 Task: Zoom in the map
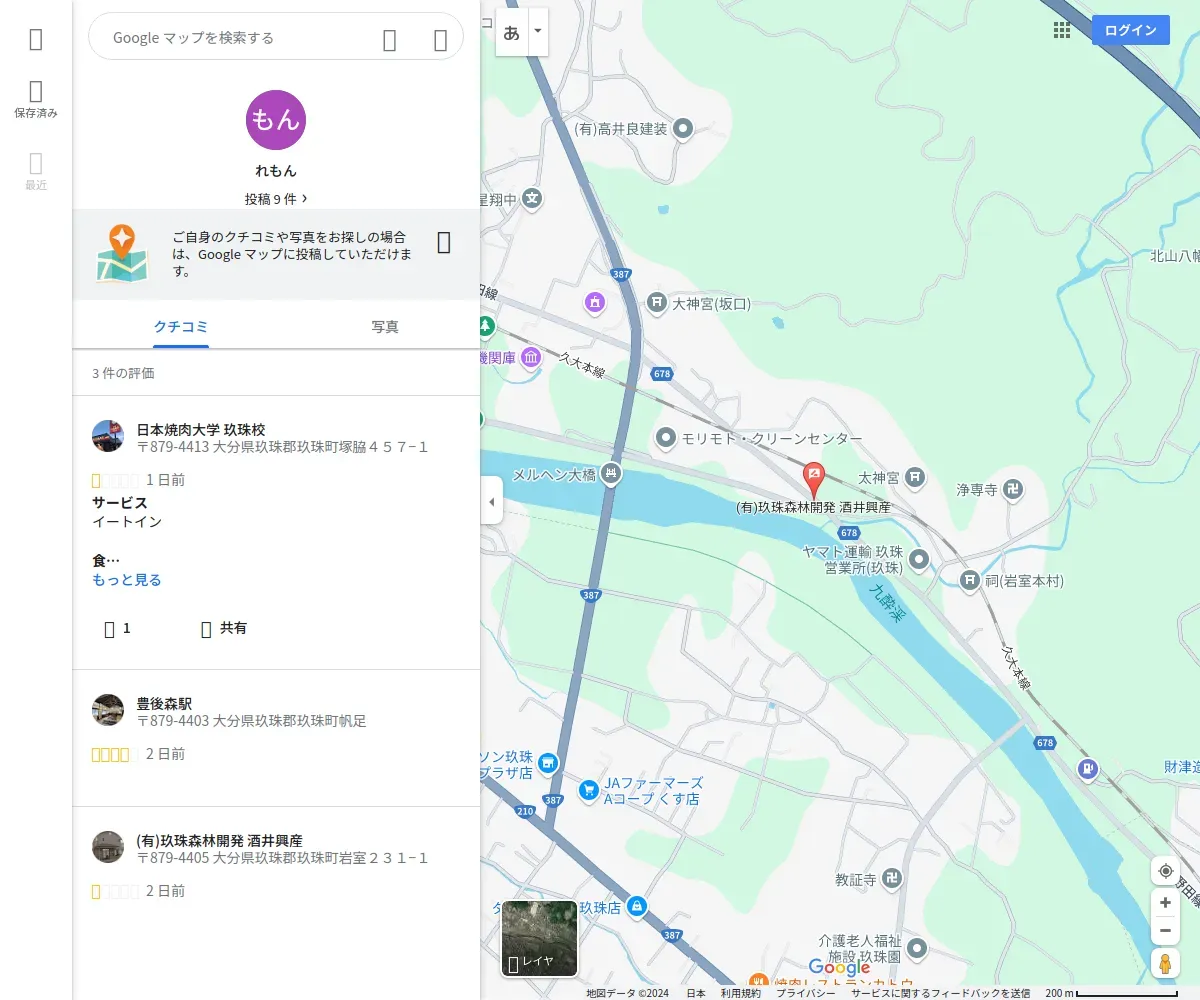tap(1165, 903)
